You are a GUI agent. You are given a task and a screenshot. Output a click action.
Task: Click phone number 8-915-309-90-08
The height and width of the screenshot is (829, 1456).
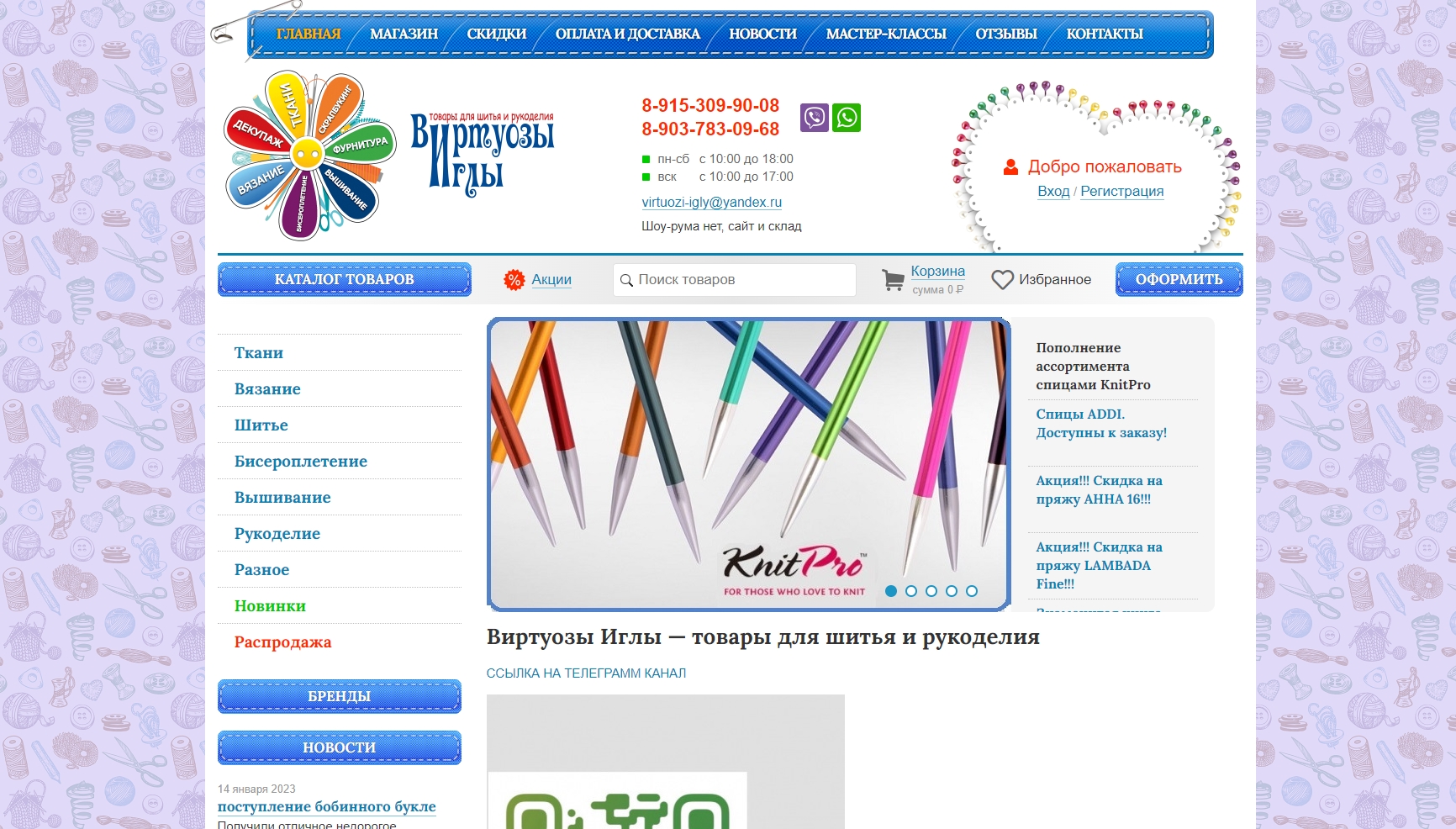[x=710, y=106]
